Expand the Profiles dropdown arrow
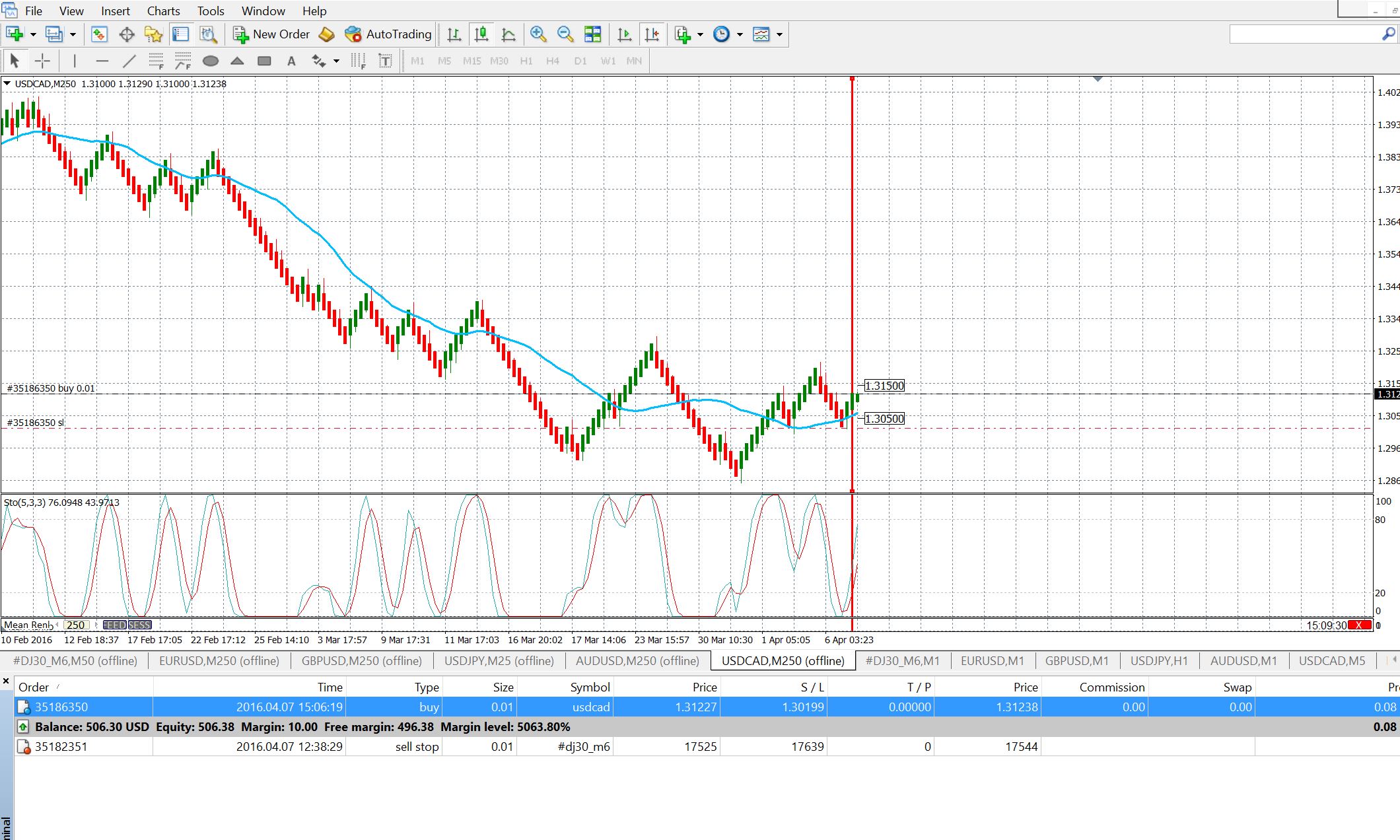The height and width of the screenshot is (840, 1400). 73,34
